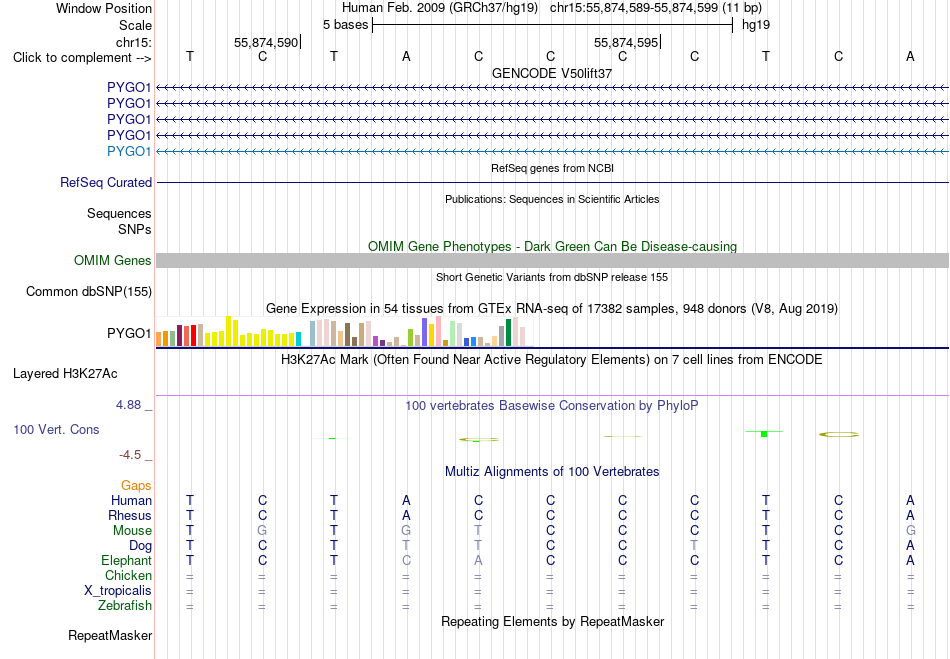The image size is (950, 659).
Task: Click the -4.5 PhyloP lower axis value
Action: pos(130,455)
